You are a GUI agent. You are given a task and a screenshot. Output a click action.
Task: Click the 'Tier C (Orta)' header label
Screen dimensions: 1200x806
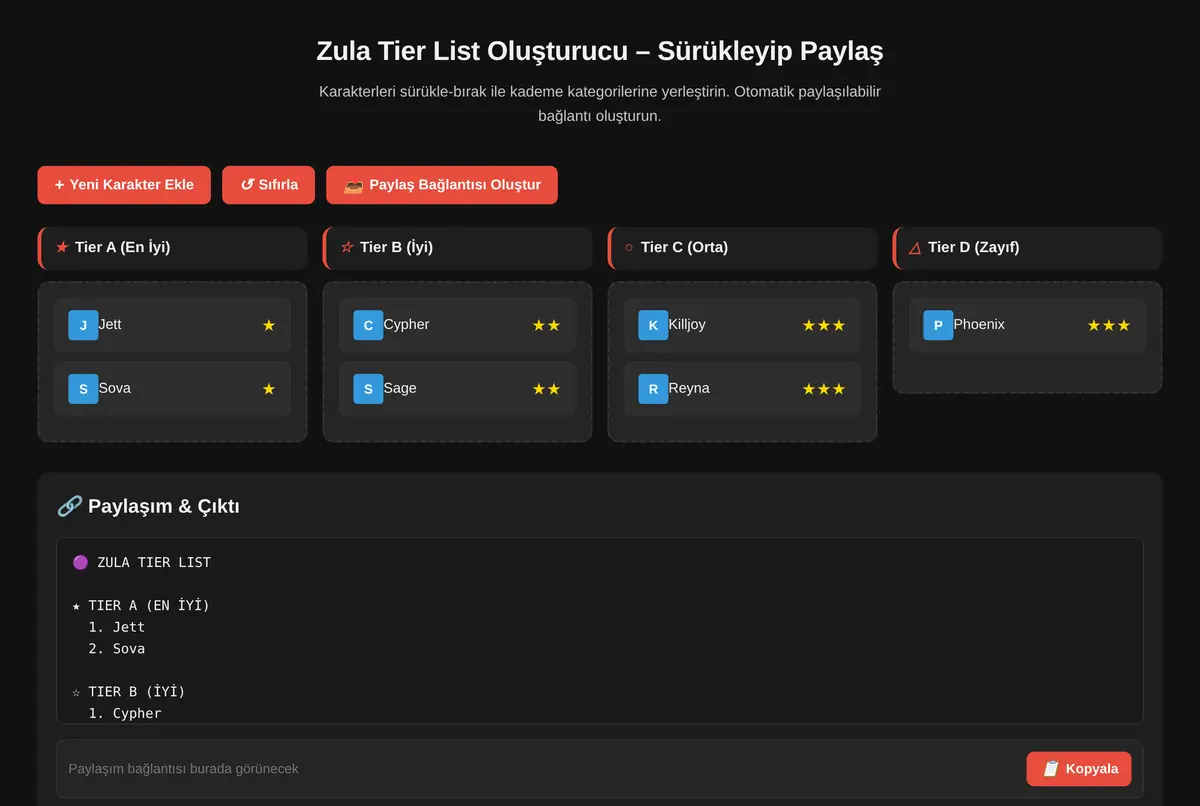pos(684,247)
